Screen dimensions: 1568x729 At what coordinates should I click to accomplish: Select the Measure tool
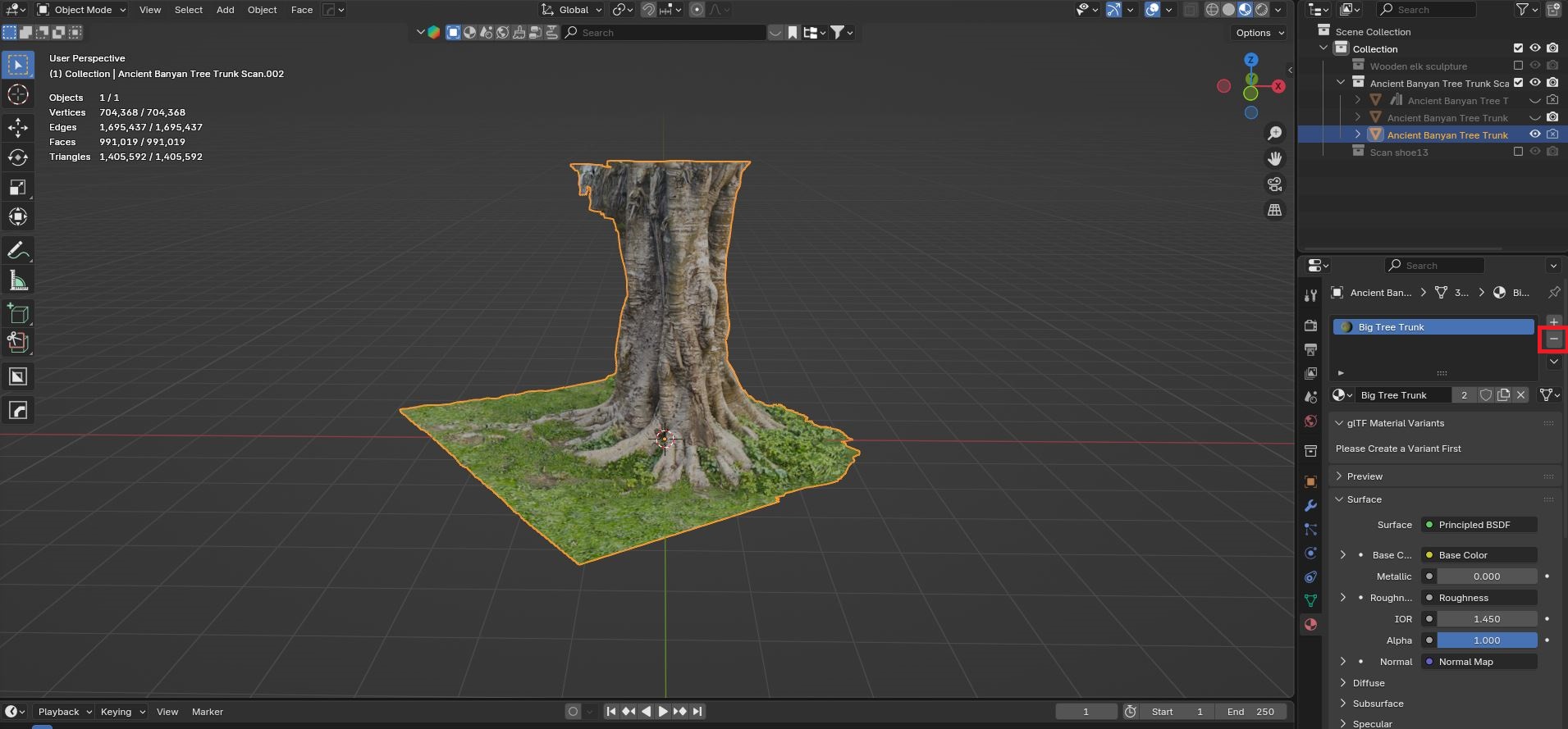18,281
